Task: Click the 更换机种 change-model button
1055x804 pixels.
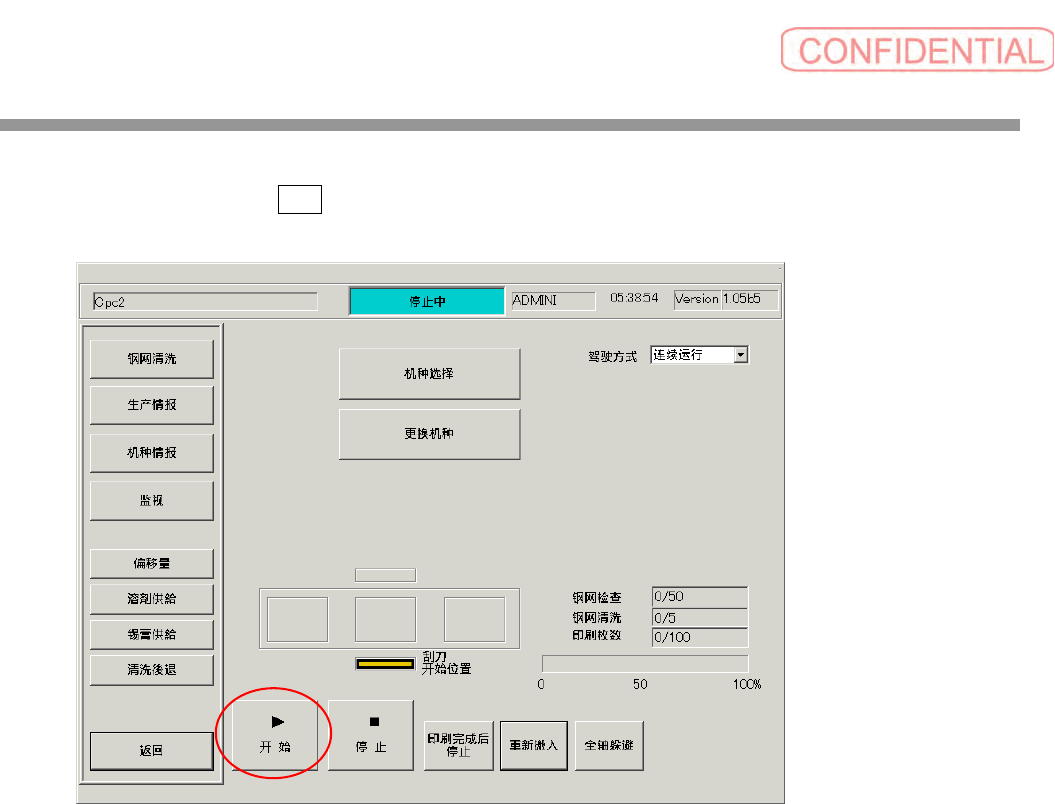Action: pos(429,434)
